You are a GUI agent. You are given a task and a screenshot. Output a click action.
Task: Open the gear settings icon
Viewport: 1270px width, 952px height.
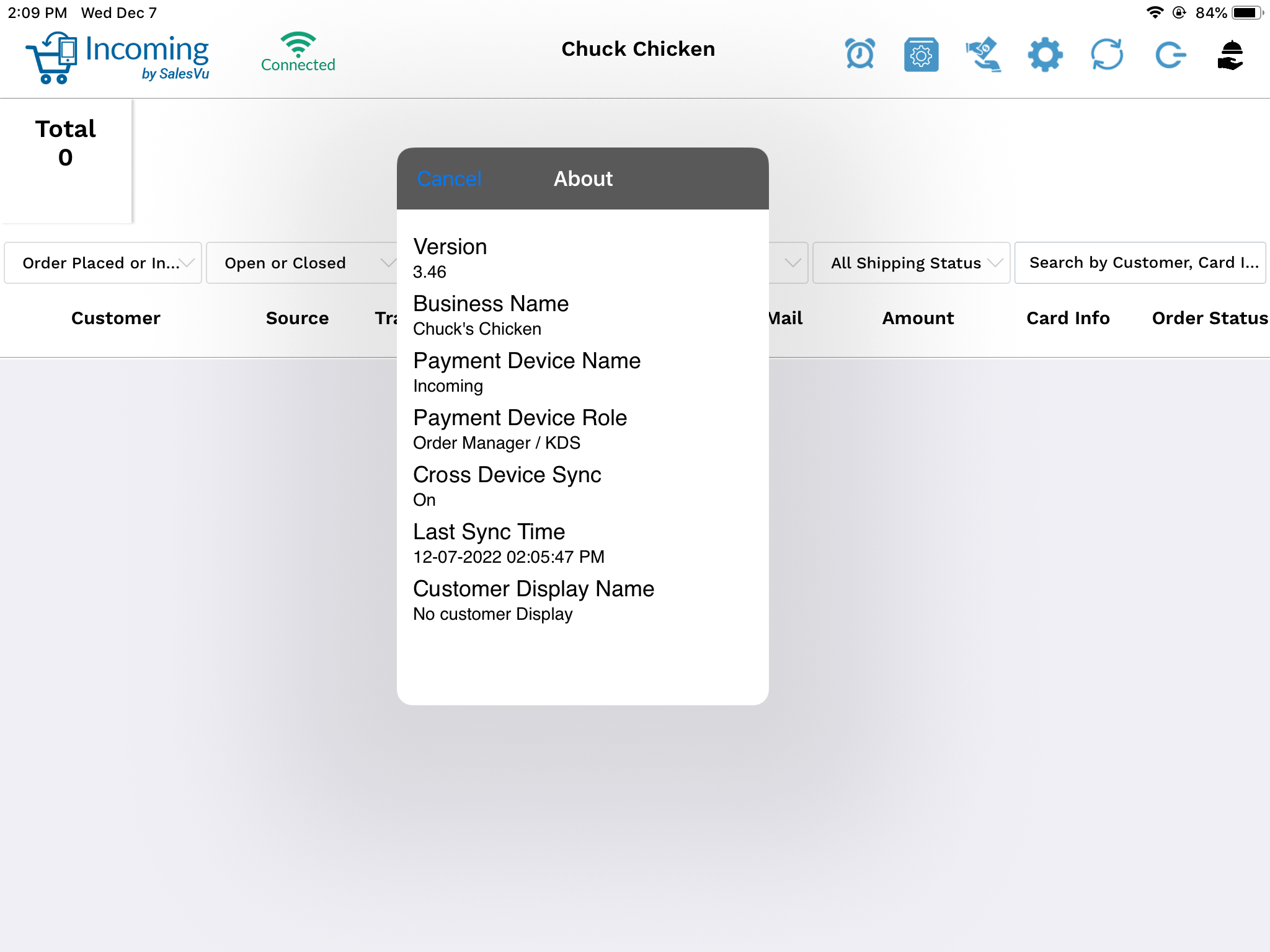(1045, 53)
